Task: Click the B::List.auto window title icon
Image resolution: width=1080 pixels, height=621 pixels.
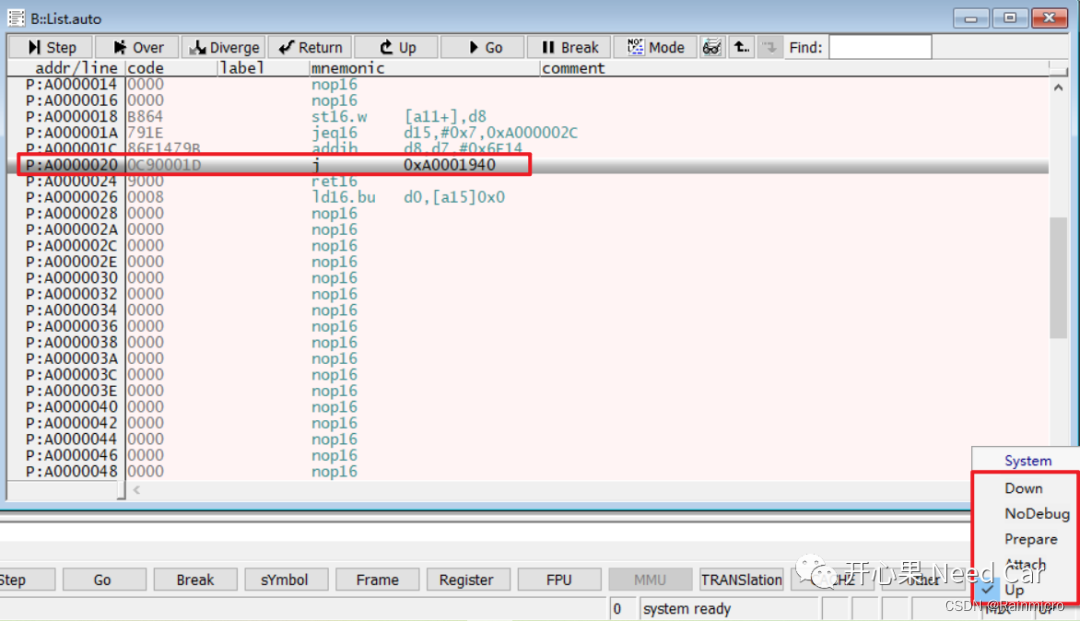Action: point(16,18)
